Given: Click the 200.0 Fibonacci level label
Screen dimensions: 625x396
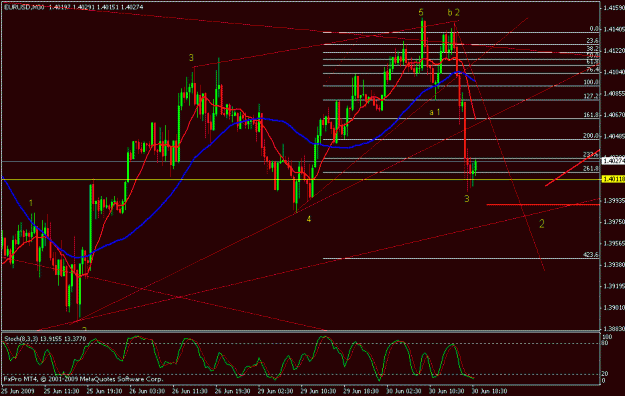Looking at the screenshot, I should [591, 136].
